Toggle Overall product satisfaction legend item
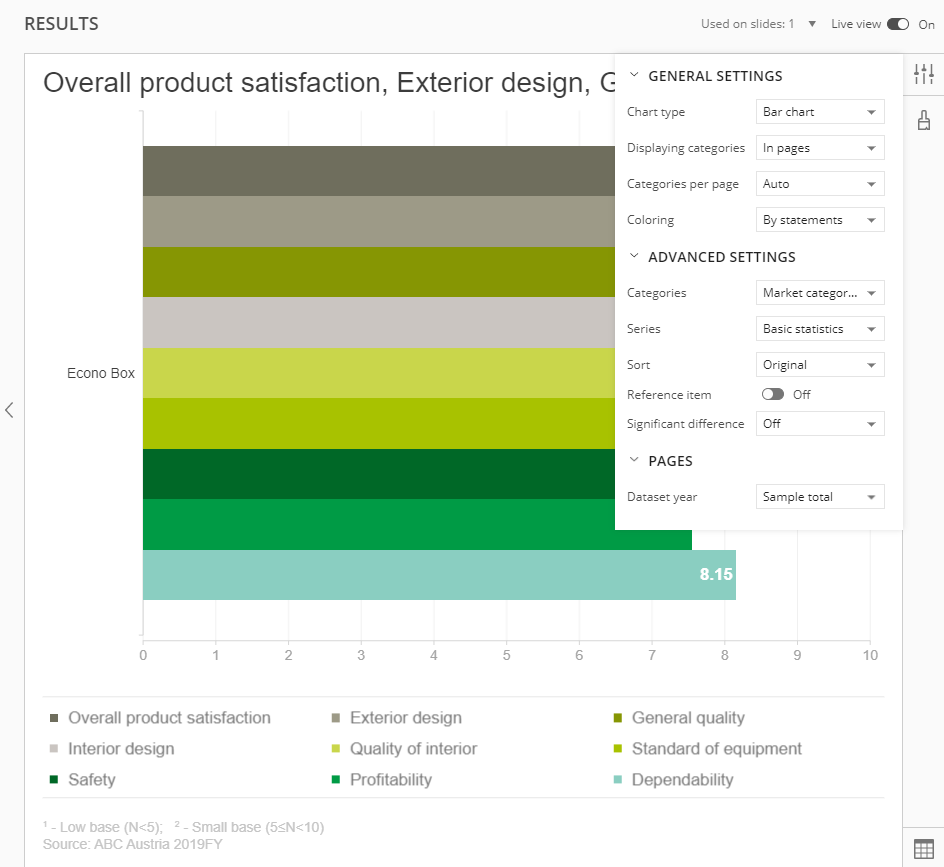The image size is (944, 867). pyautogui.click(x=160, y=718)
